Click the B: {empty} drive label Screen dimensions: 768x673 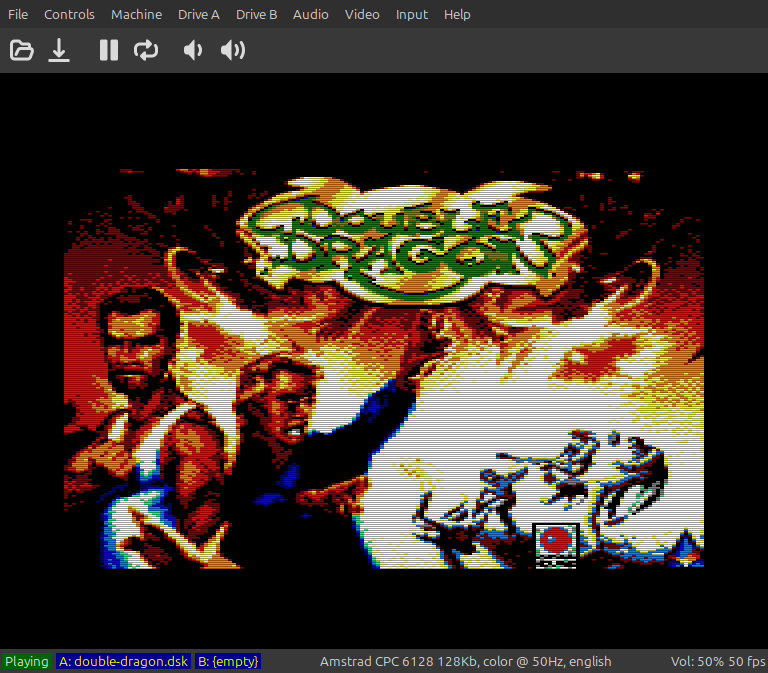pyautogui.click(x=228, y=661)
